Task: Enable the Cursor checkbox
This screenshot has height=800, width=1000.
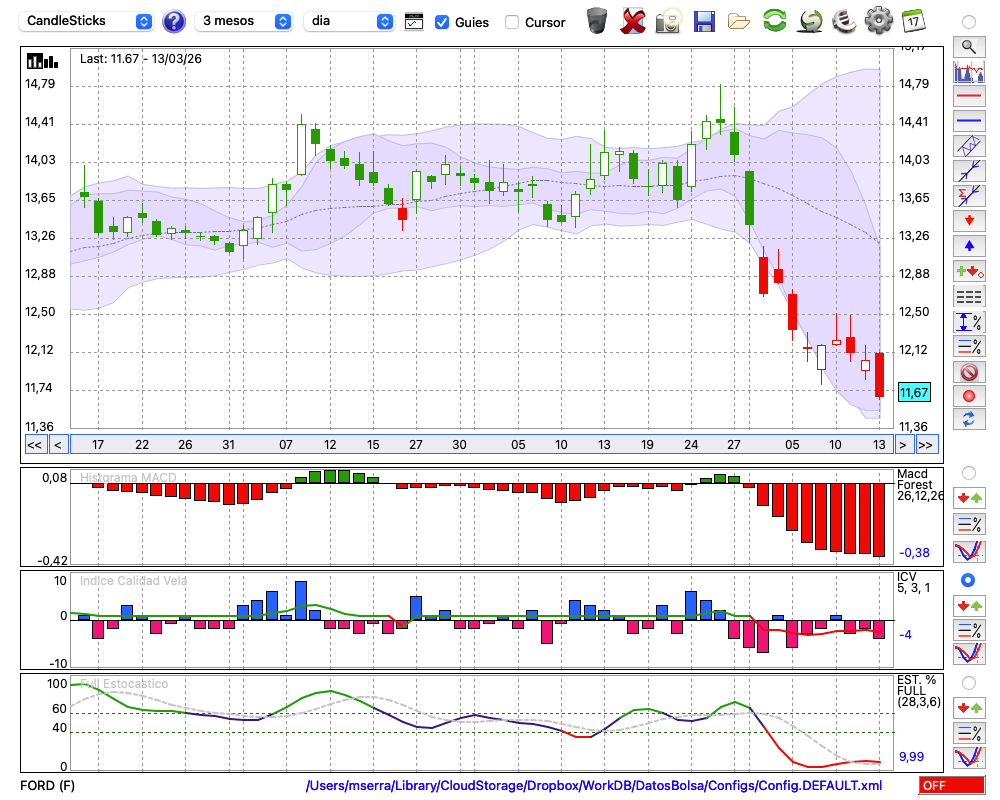Action: 512,22
